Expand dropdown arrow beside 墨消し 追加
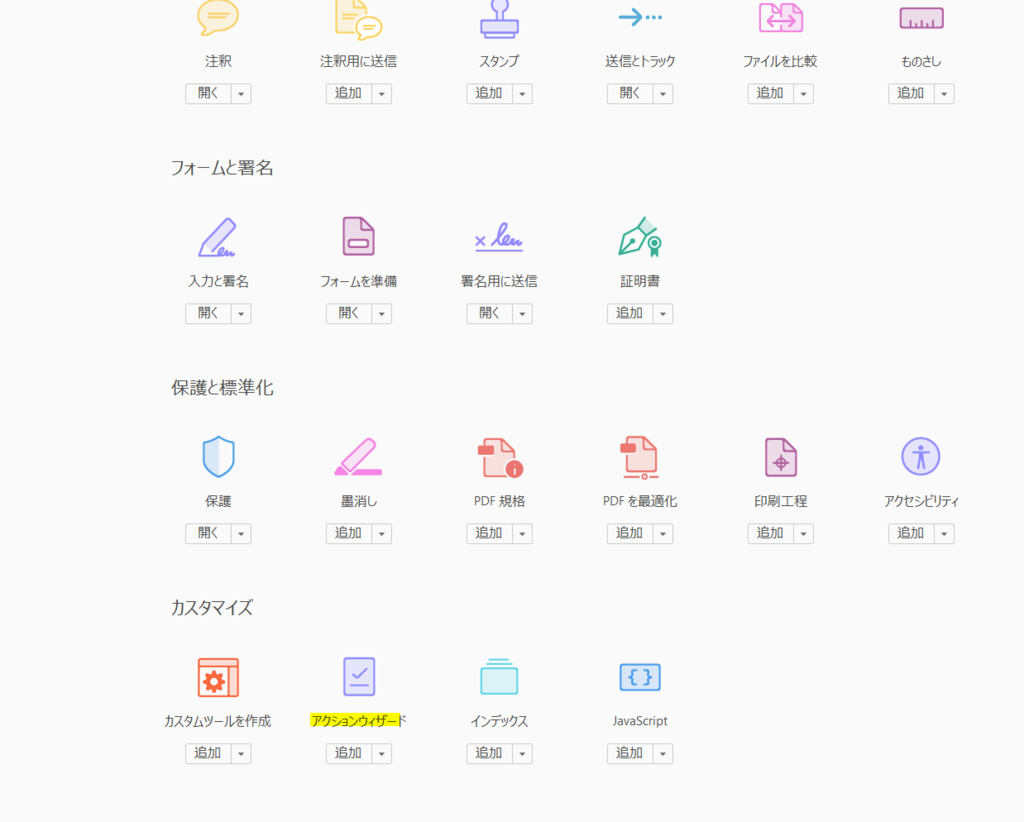 coord(381,533)
